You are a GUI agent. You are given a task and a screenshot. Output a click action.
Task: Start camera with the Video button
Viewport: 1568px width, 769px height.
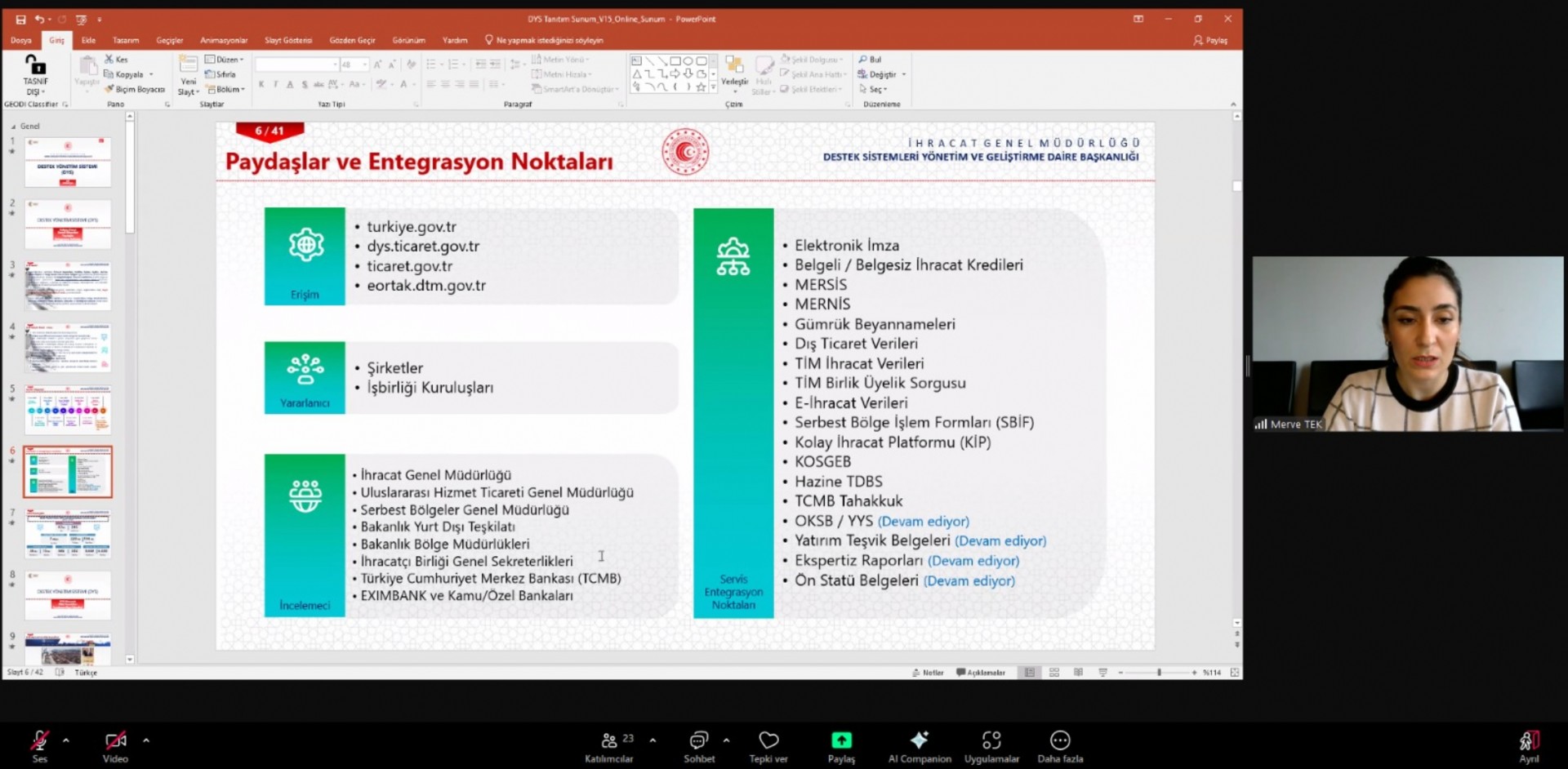115,746
